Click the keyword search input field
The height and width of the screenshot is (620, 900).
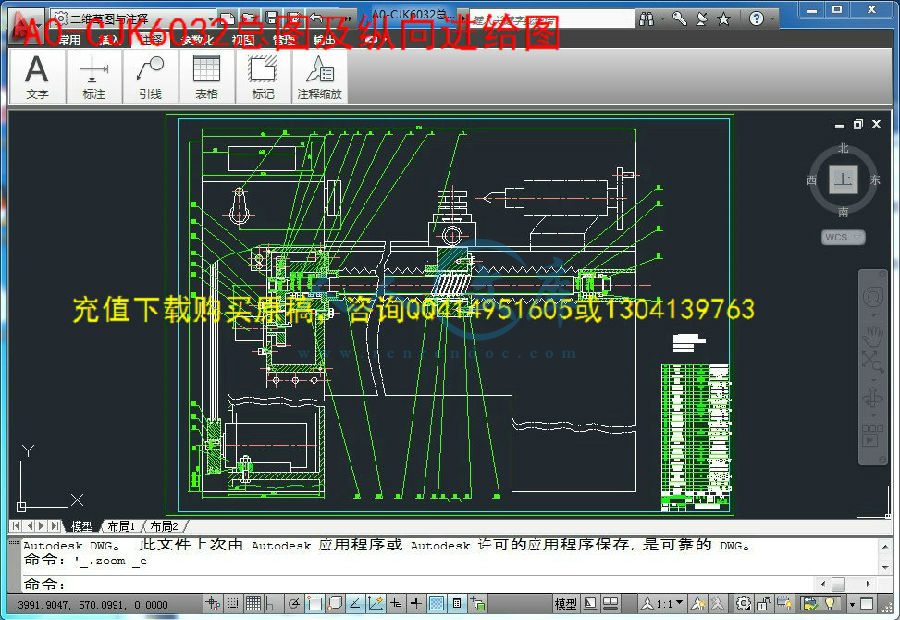(551, 20)
